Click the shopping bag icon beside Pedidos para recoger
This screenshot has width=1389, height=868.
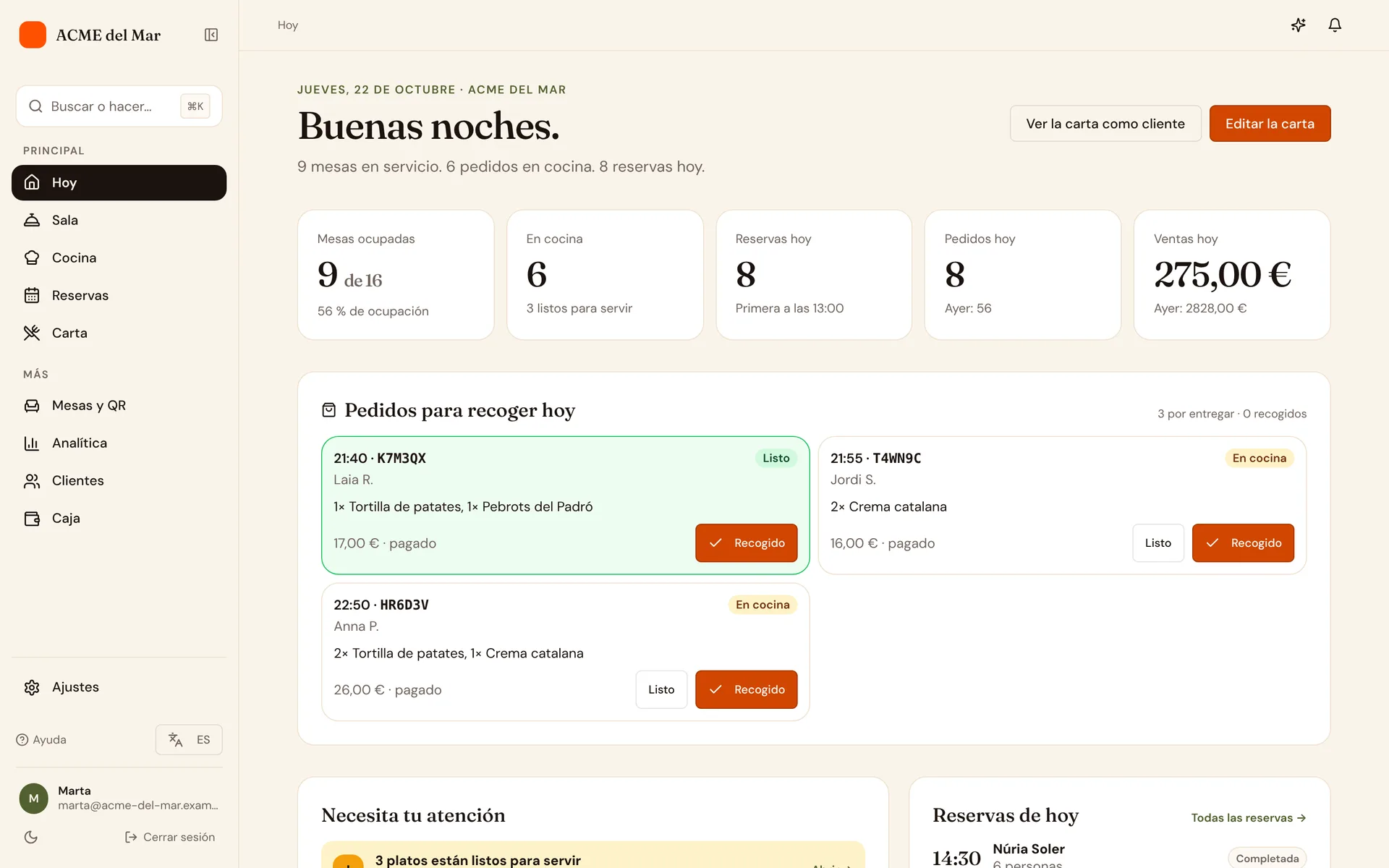pyautogui.click(x=328, y=410)
